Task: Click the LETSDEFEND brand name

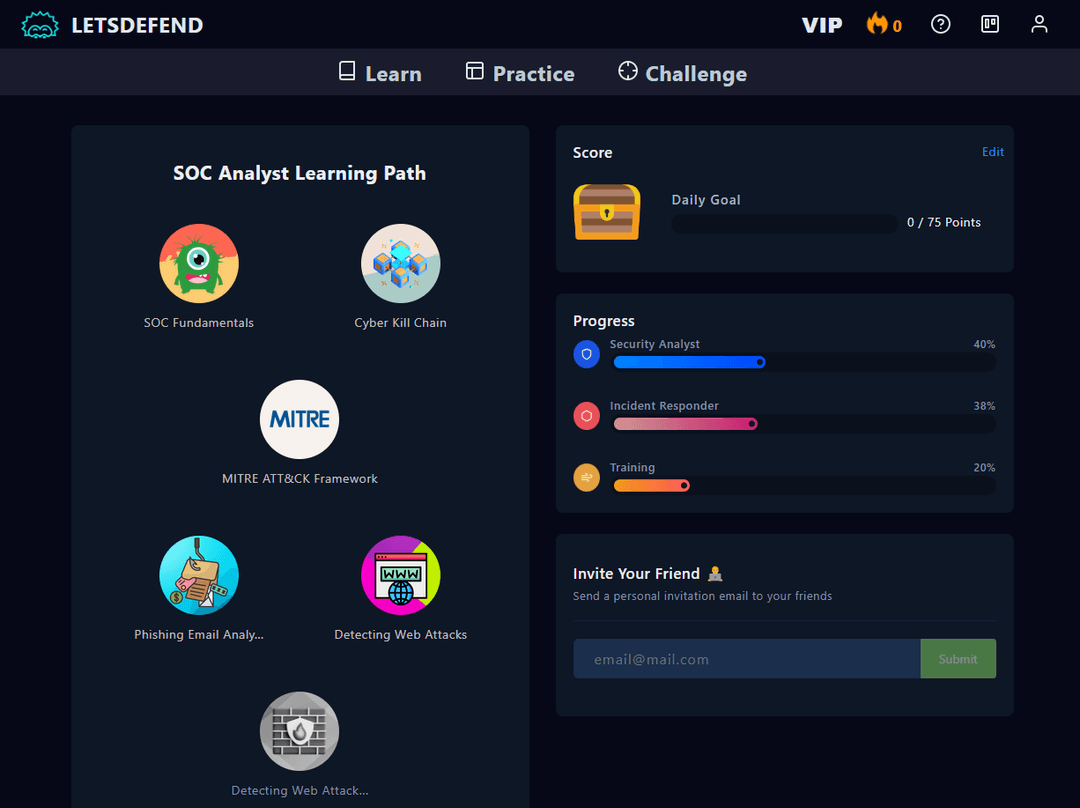Action: click(x=137, y=25)
